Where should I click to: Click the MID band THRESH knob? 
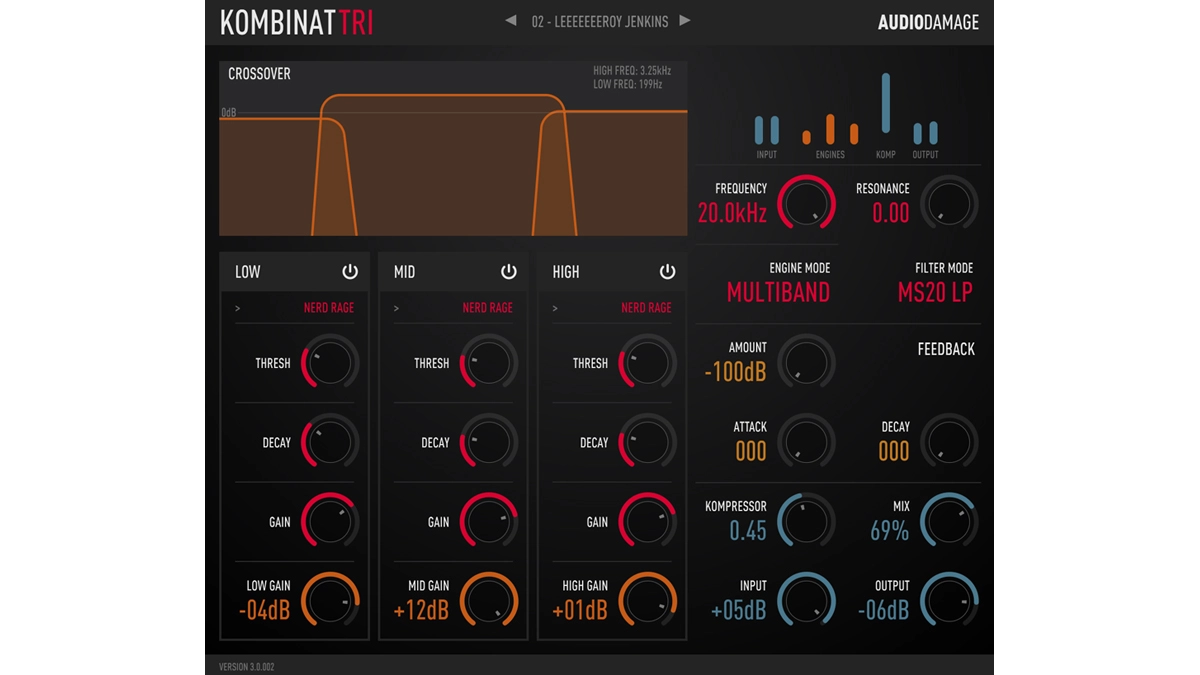click(x=489, y=363)
